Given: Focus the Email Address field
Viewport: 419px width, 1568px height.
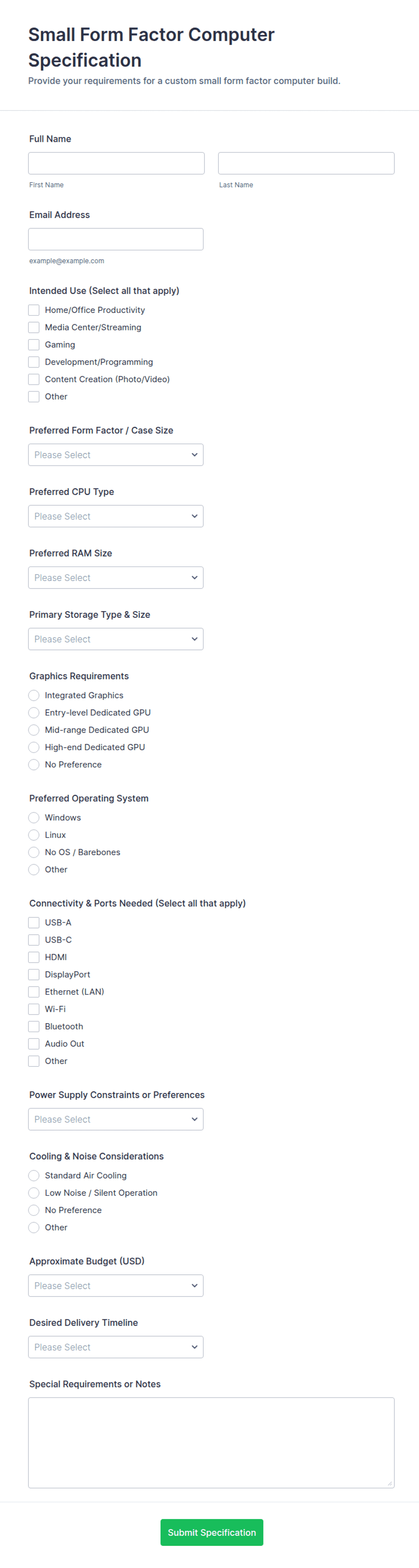Looking at the screenshot, I should click(116, 239).
